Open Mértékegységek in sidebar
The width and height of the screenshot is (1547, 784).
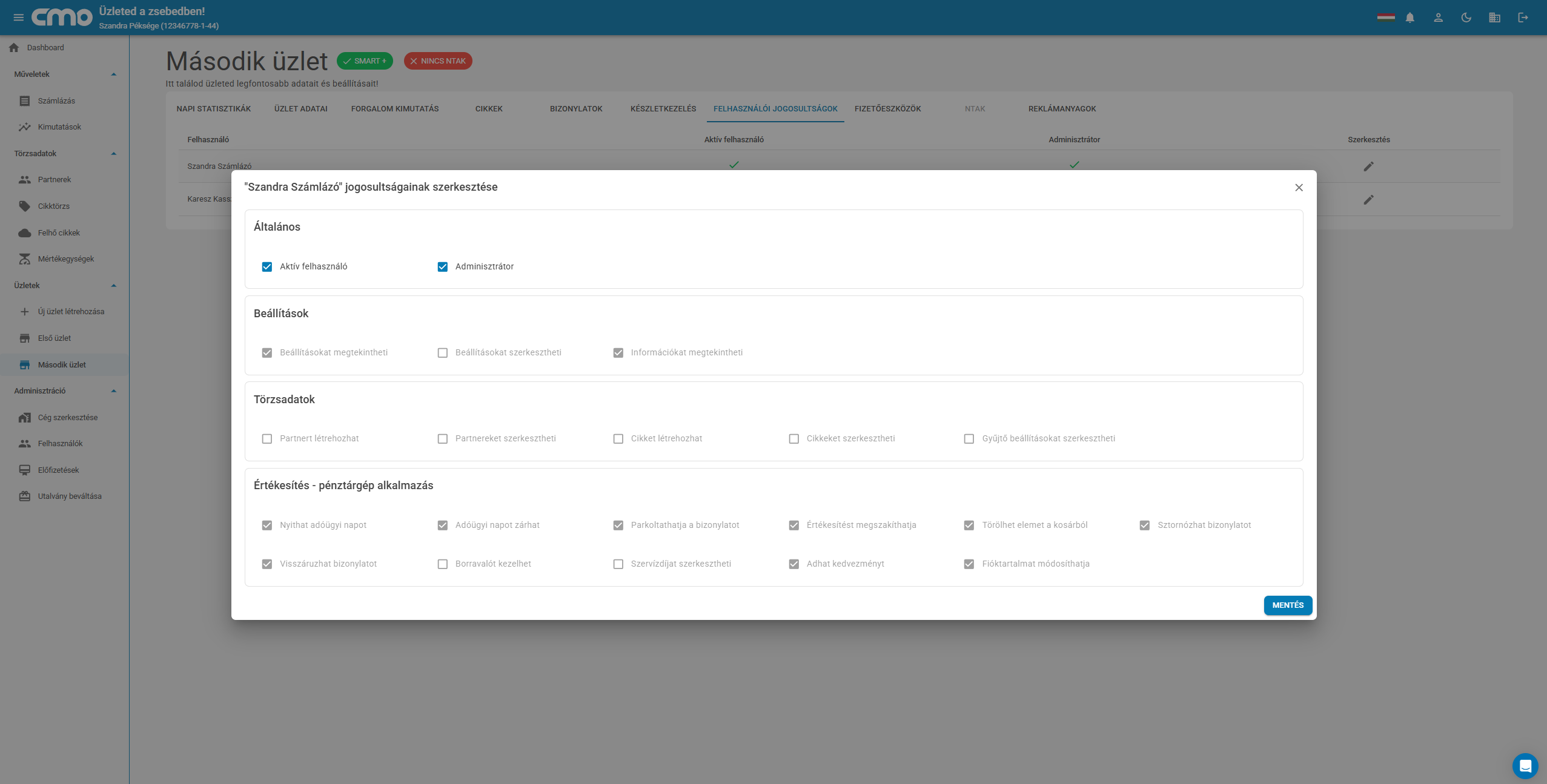[x=64, y=259]
